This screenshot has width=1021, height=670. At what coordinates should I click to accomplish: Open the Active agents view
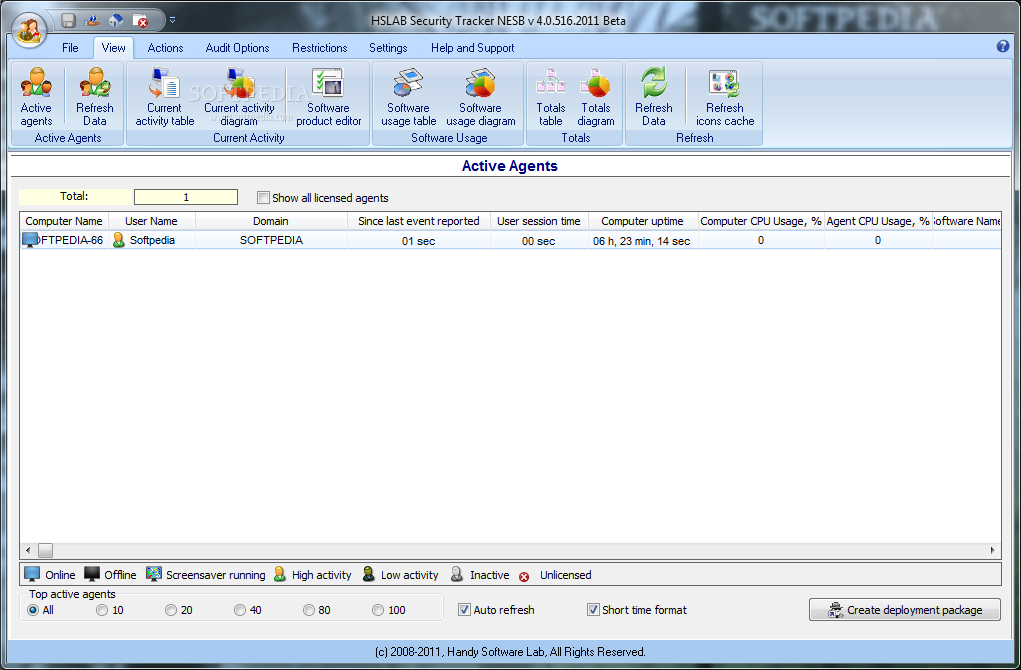pyautogui.click(x=36, y=96)
